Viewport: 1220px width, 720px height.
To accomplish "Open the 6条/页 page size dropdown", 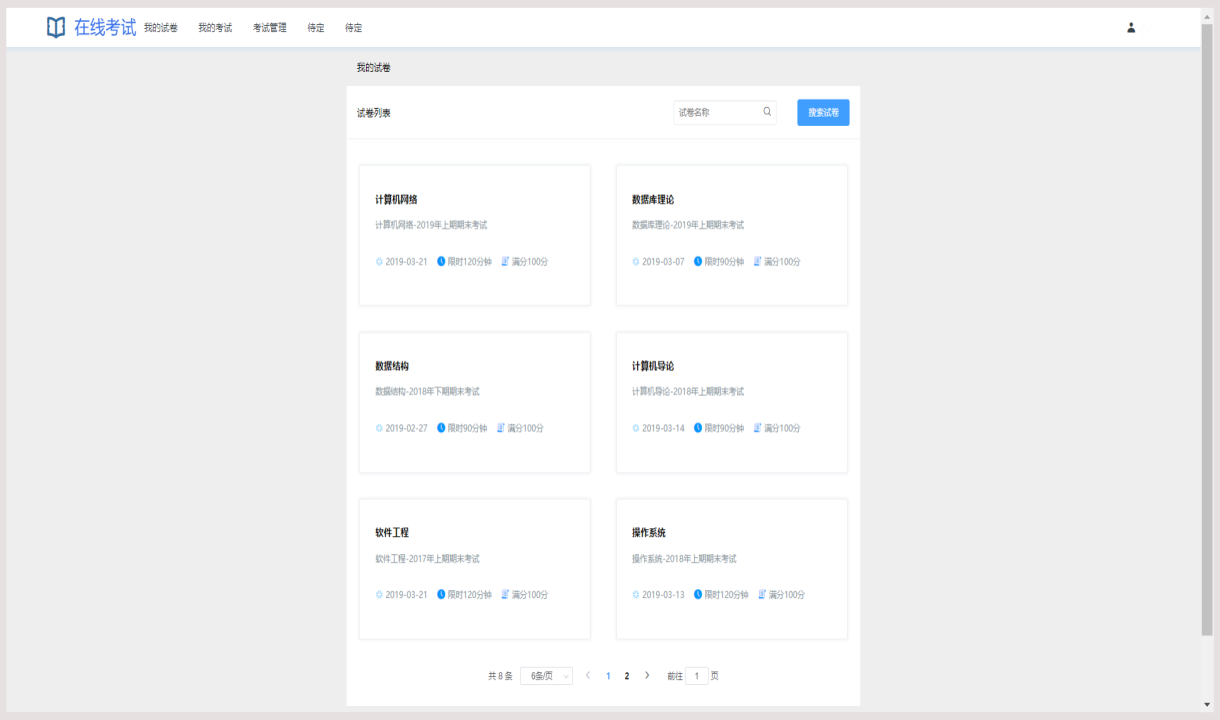I will click(x=546, y=676).
